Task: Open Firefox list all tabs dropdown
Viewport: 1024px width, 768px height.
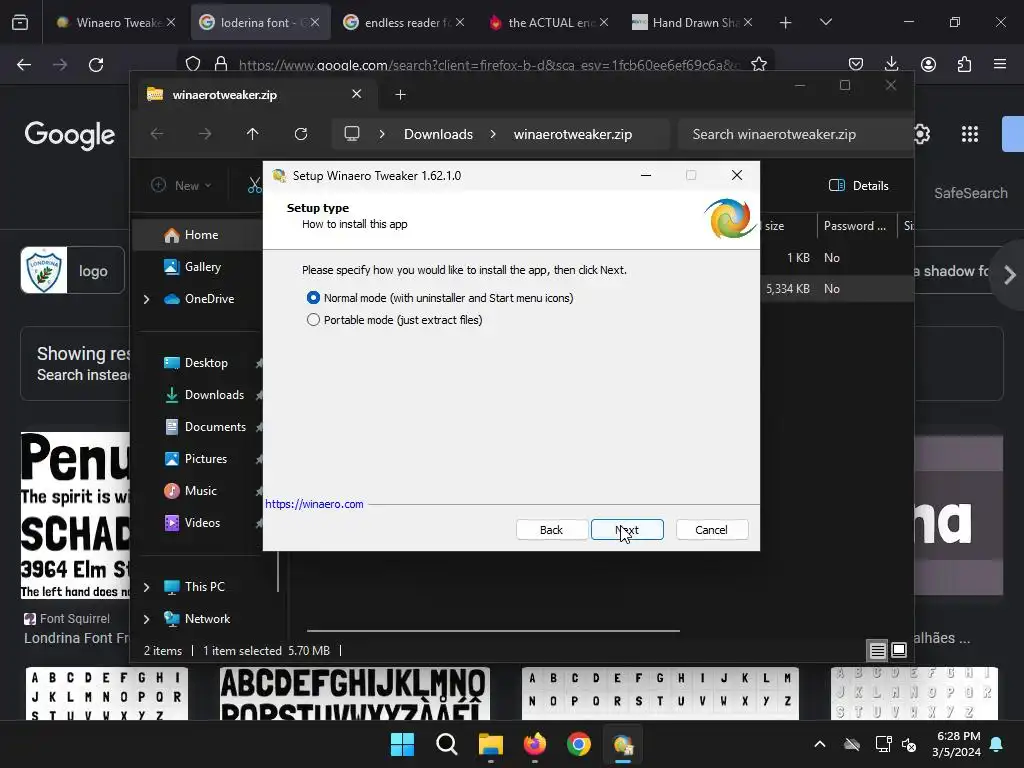Action: tap(825, 22)
